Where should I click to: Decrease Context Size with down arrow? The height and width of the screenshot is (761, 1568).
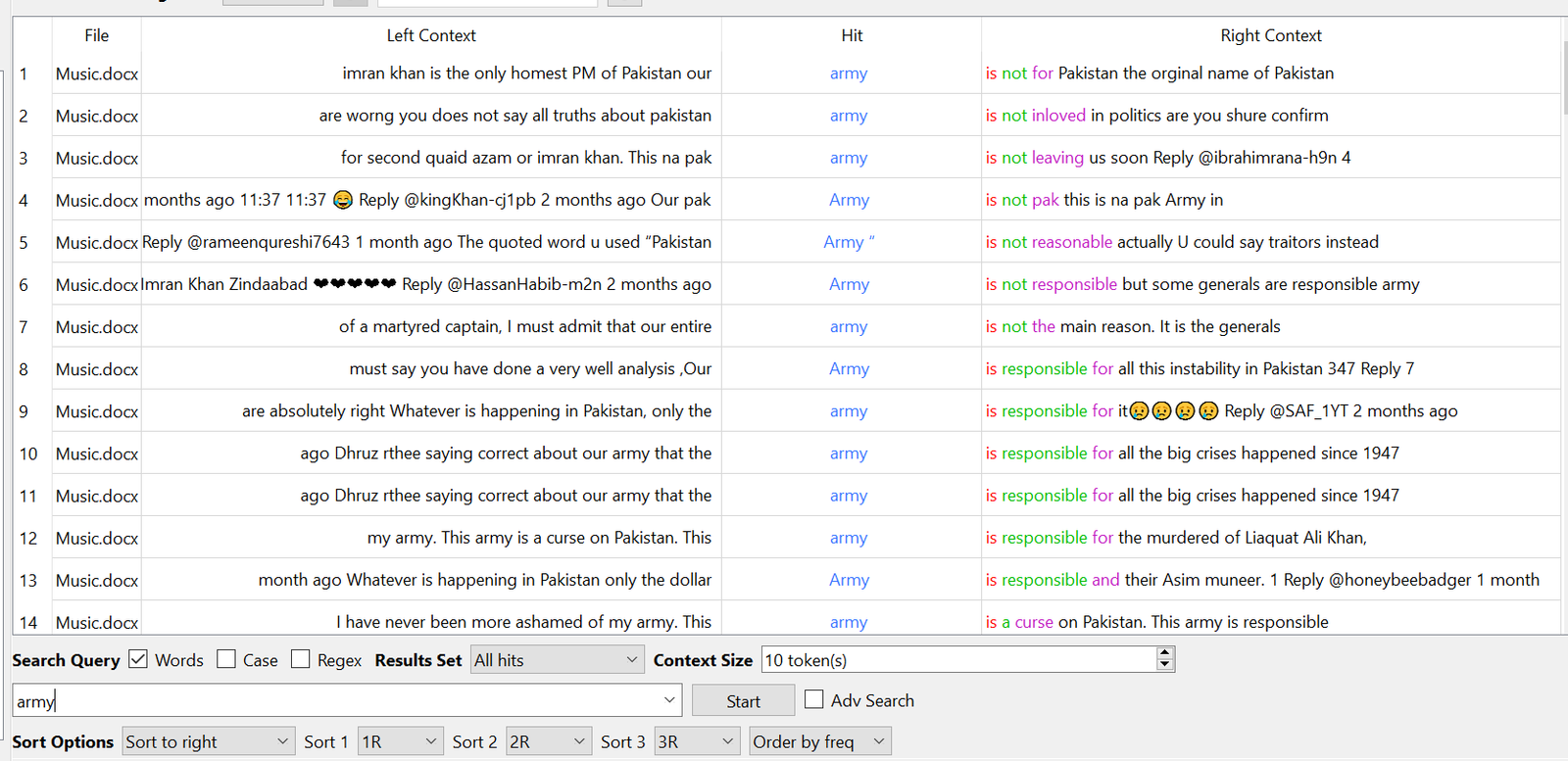point(1164,666)
